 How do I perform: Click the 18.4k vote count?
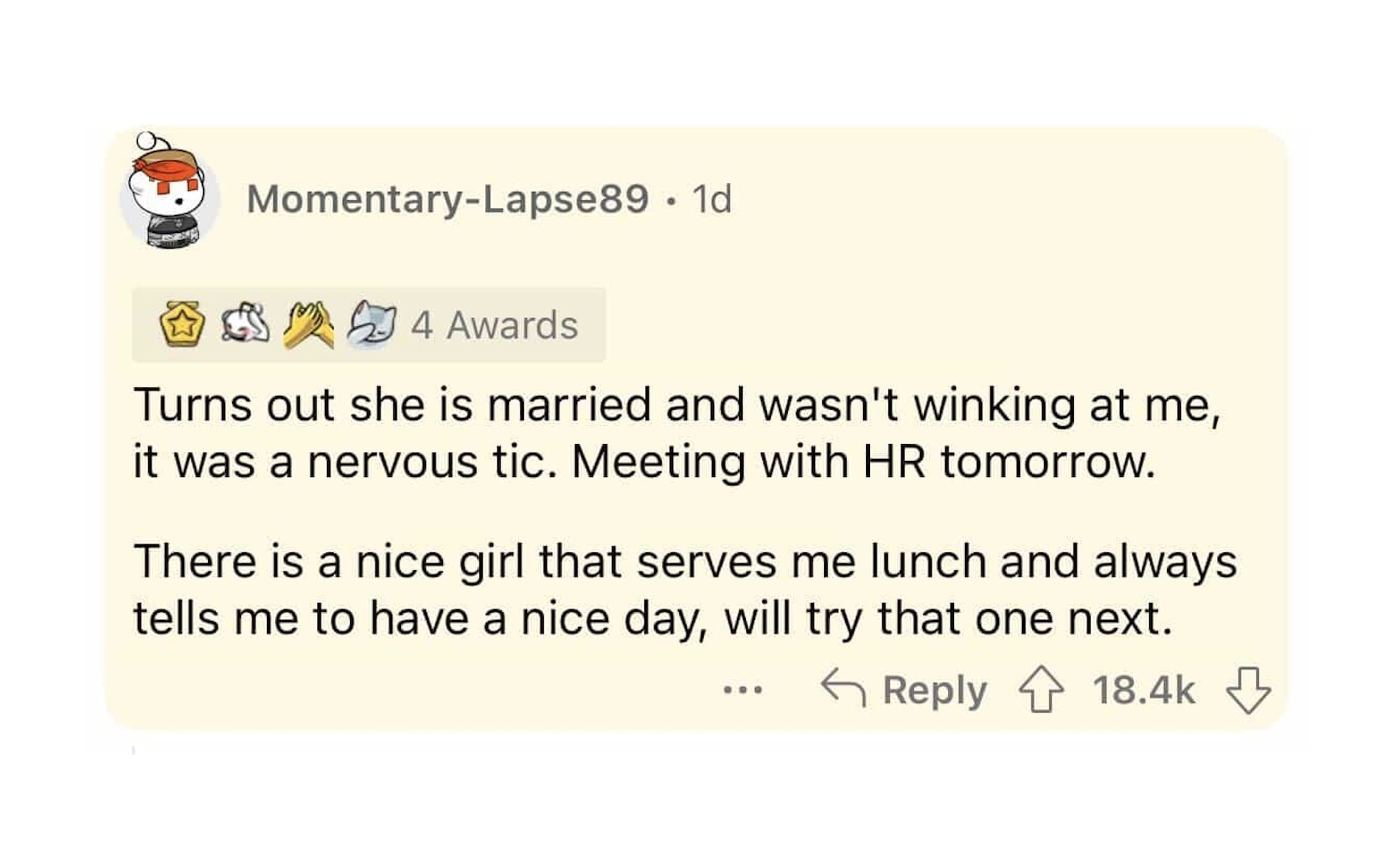point(1144,690)
